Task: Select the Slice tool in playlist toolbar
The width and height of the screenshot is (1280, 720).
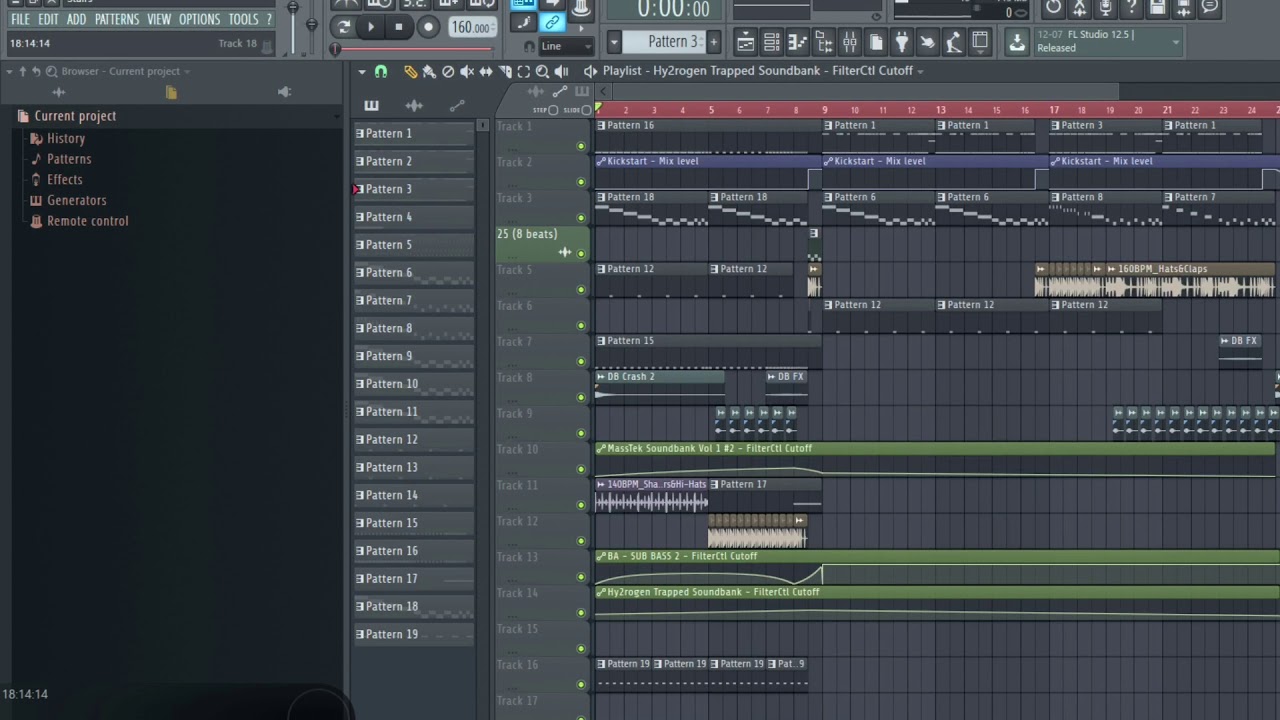Action: point(505,72)
